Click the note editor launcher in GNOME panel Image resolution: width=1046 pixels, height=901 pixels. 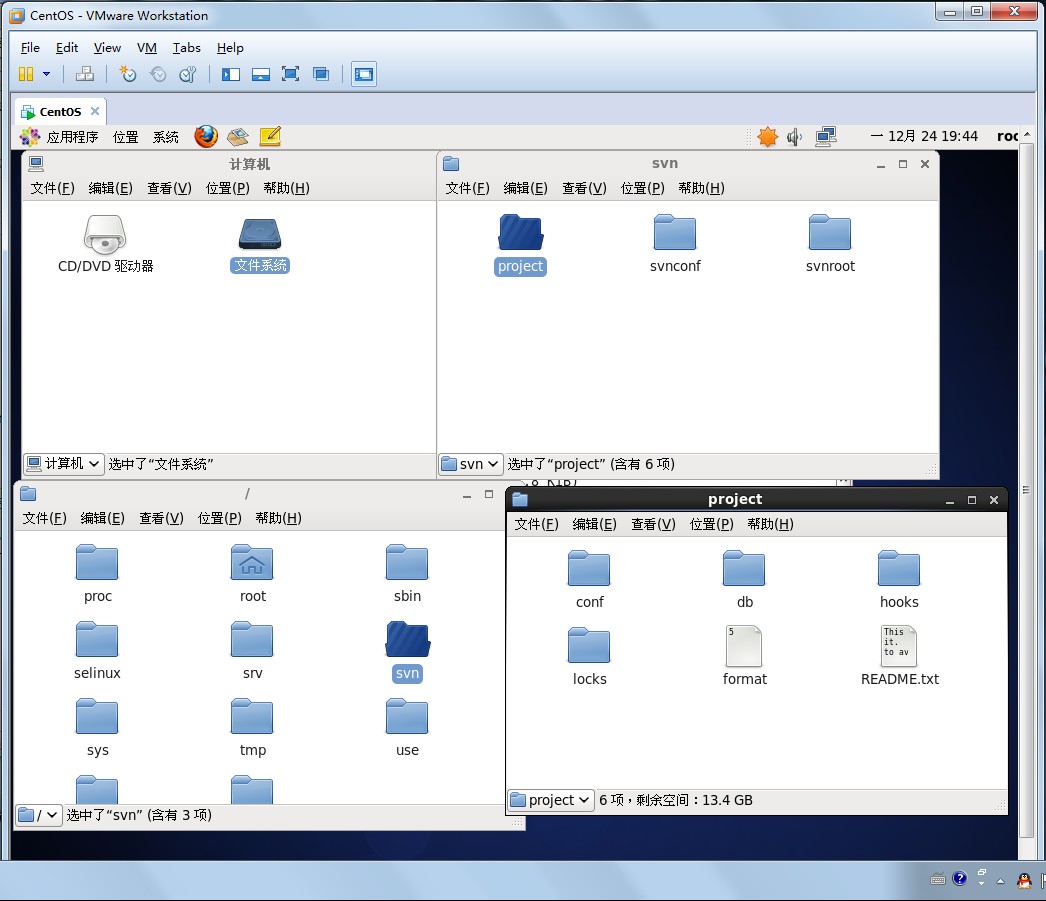tap(270, 136)
